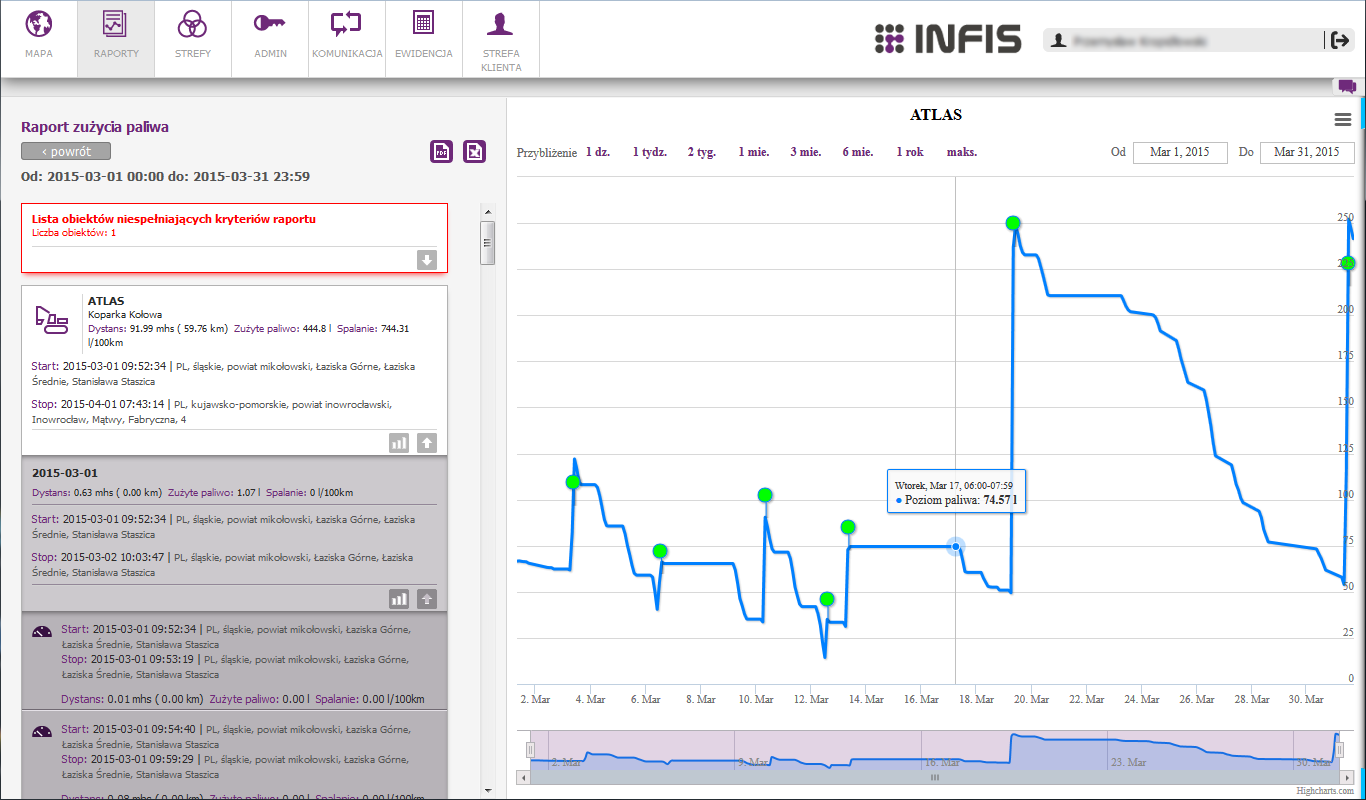Screen dimensions: 1366x800
Task: Set zoom range to 1 dz.
Action: click(x=598, y=152)
